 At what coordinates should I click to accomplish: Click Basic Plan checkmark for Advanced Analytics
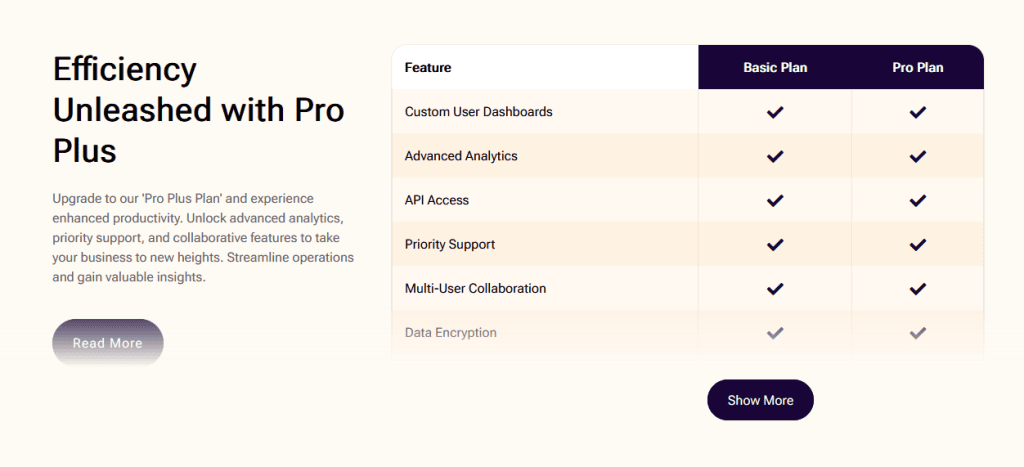[775, 156]
